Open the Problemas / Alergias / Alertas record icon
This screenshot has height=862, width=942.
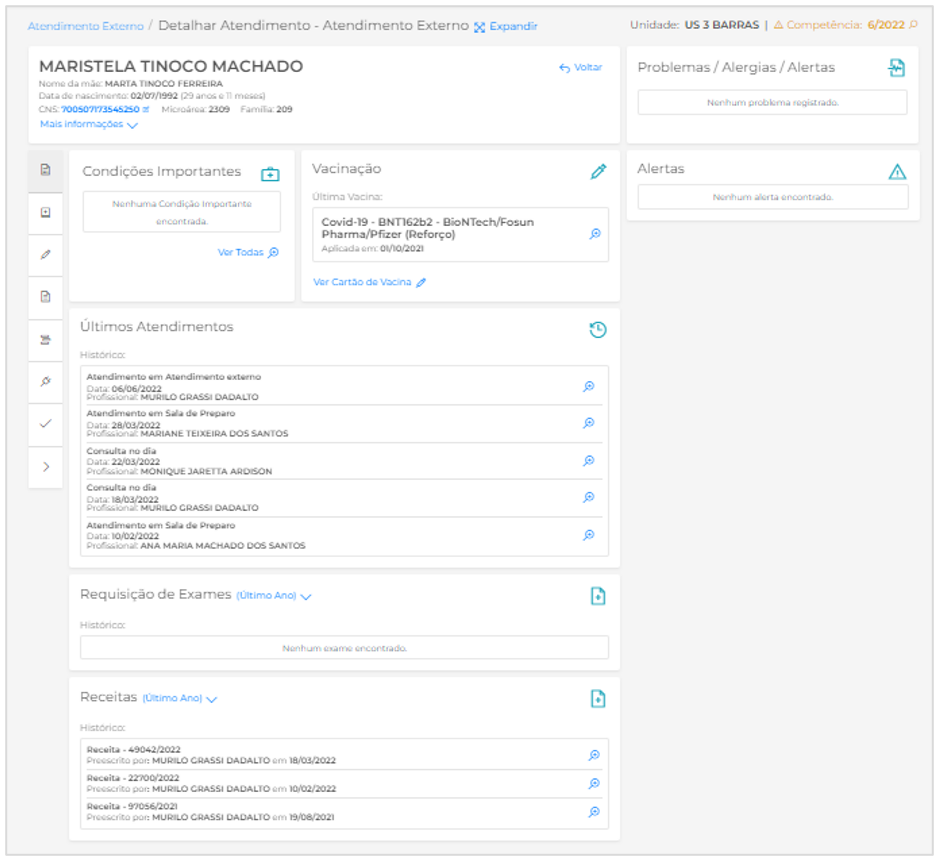896,68
